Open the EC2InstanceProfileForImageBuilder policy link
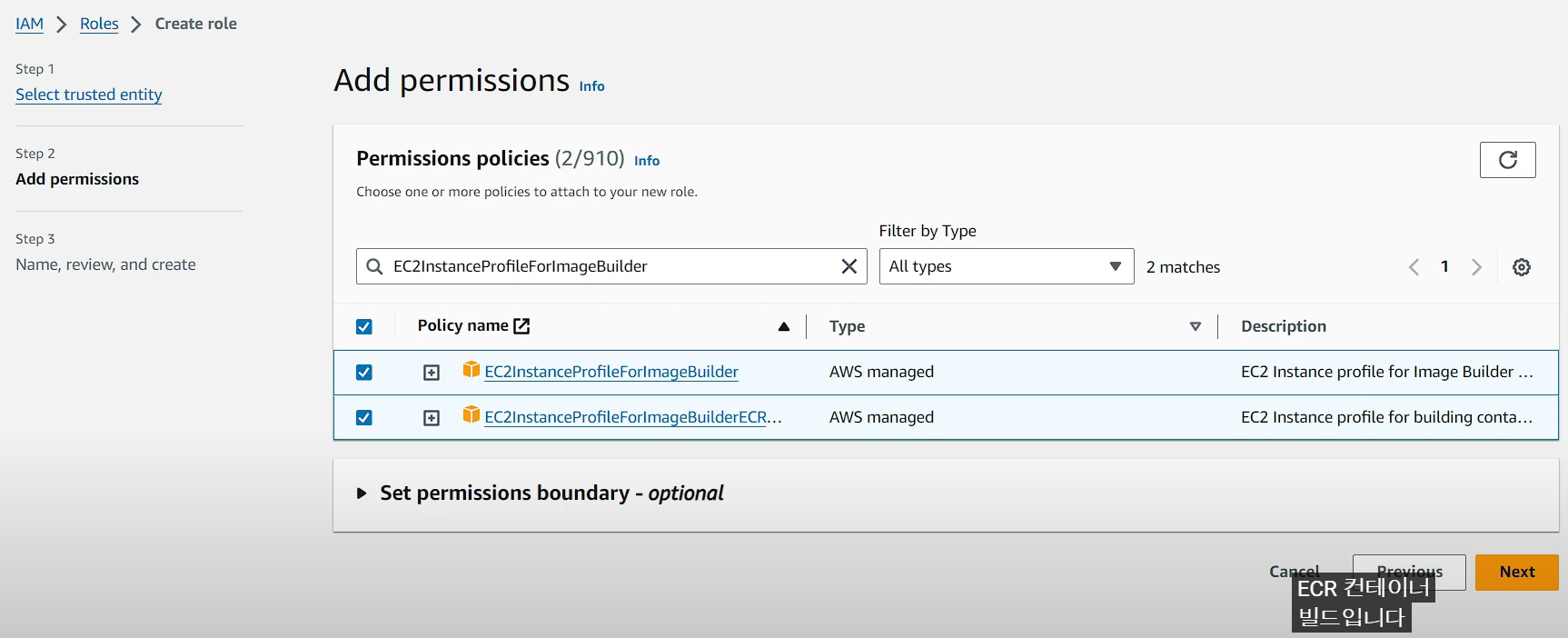Image resolution: width=1568 pixels, height=638 pixels. (611, 372)
